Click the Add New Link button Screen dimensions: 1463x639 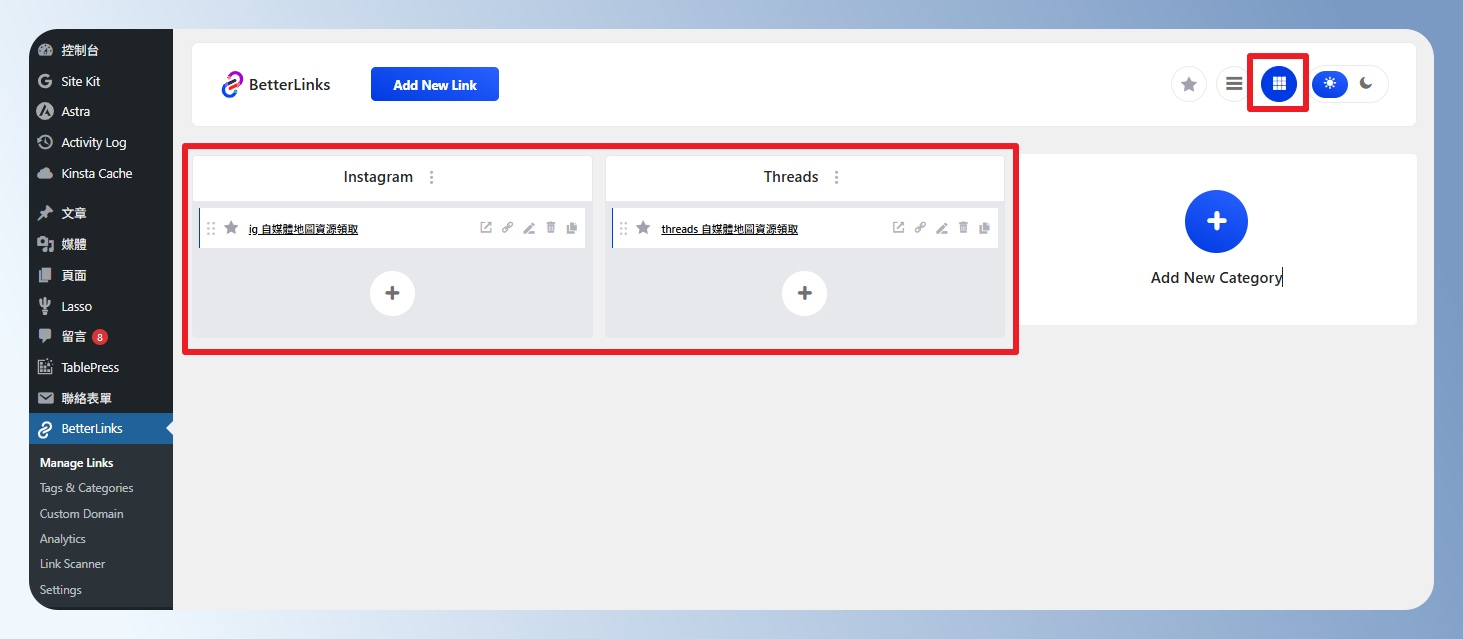(x=434, y=85)
